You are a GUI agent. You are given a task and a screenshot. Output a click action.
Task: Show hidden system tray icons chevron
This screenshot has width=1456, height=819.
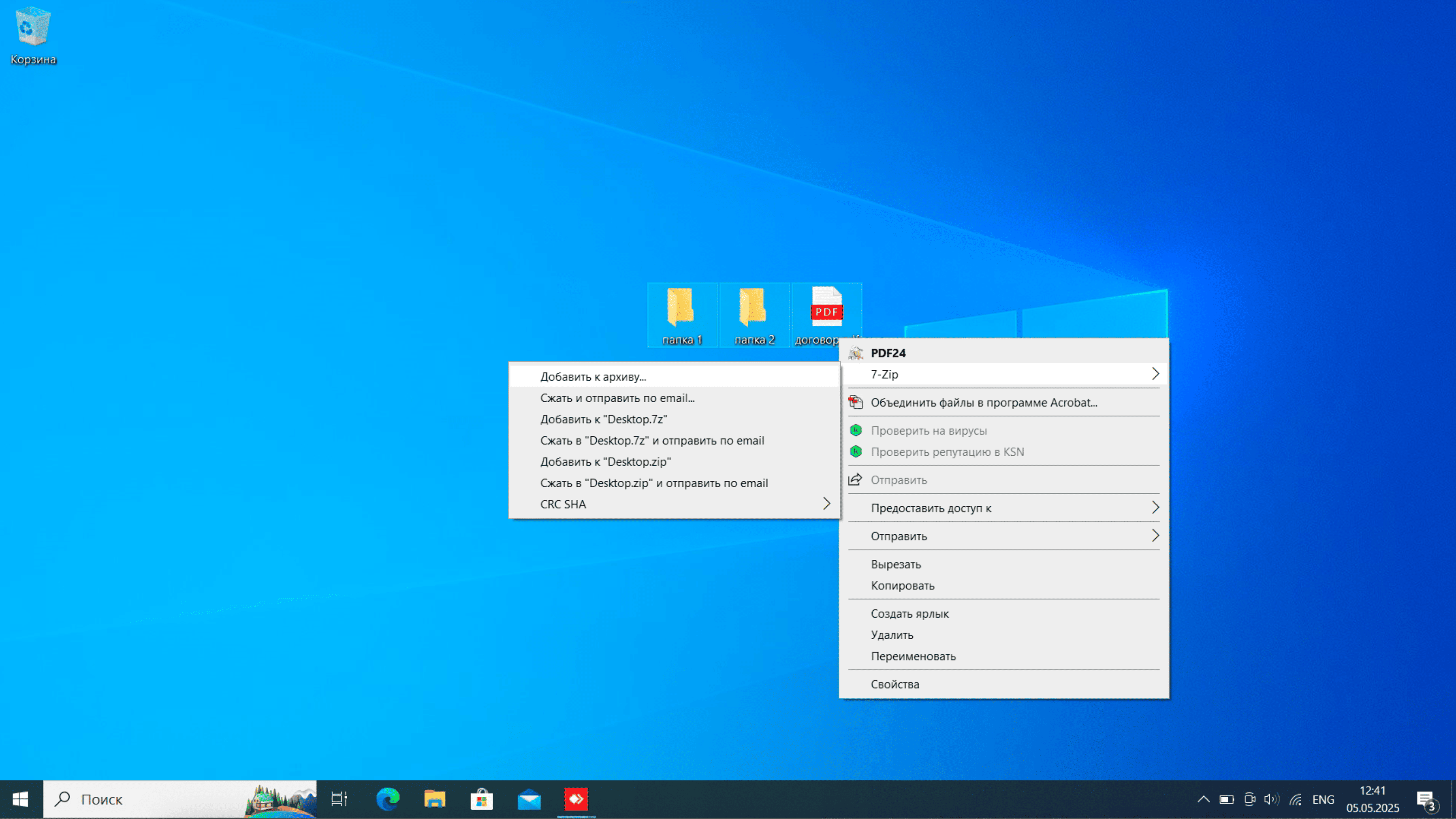coord(1203,799)
